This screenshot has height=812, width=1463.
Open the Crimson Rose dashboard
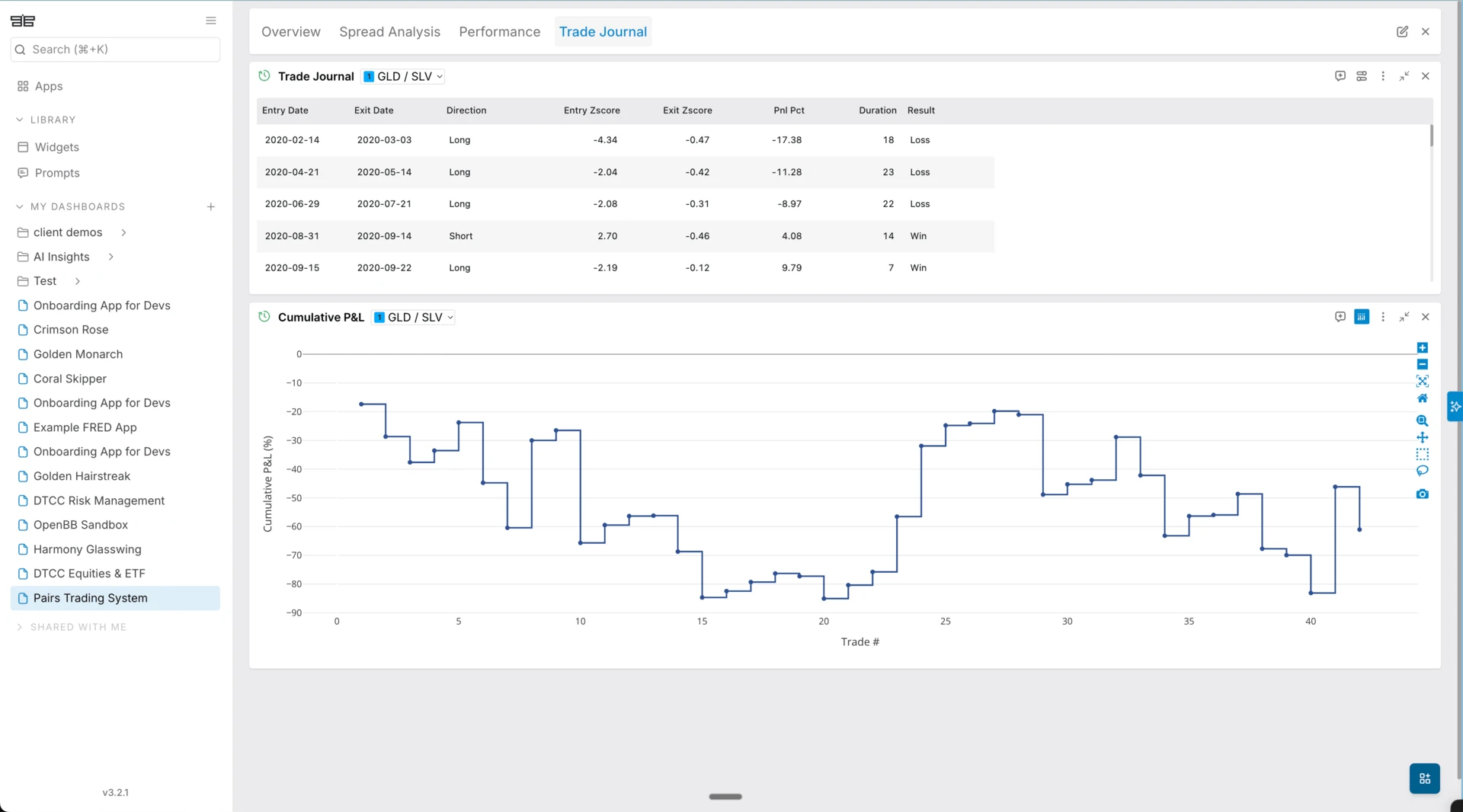point(71,329)
